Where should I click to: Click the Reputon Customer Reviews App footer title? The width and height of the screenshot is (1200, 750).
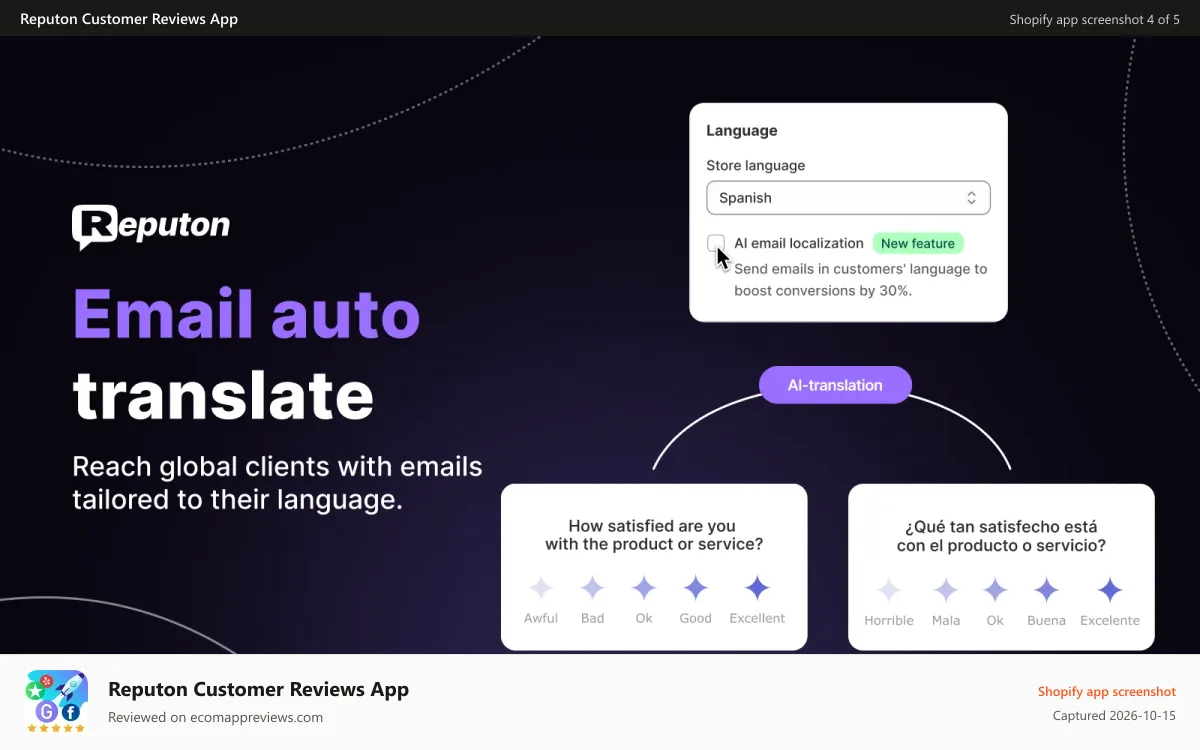[x=258, y=689]
